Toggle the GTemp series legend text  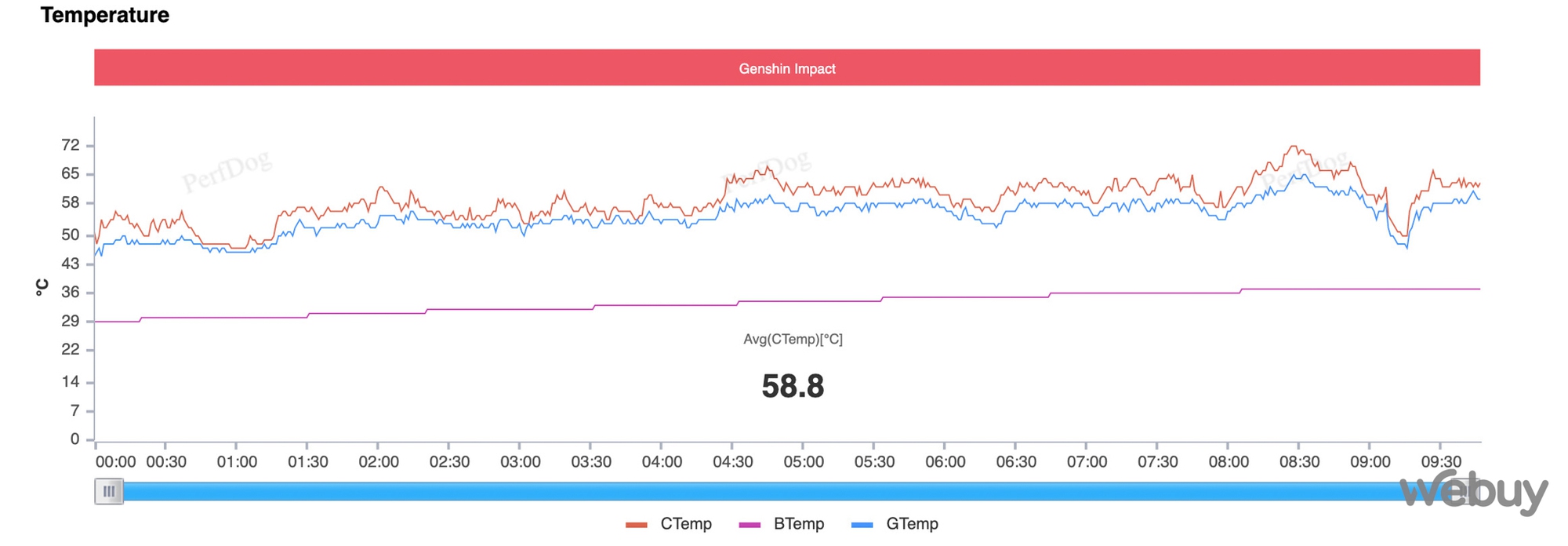(912, 524)
